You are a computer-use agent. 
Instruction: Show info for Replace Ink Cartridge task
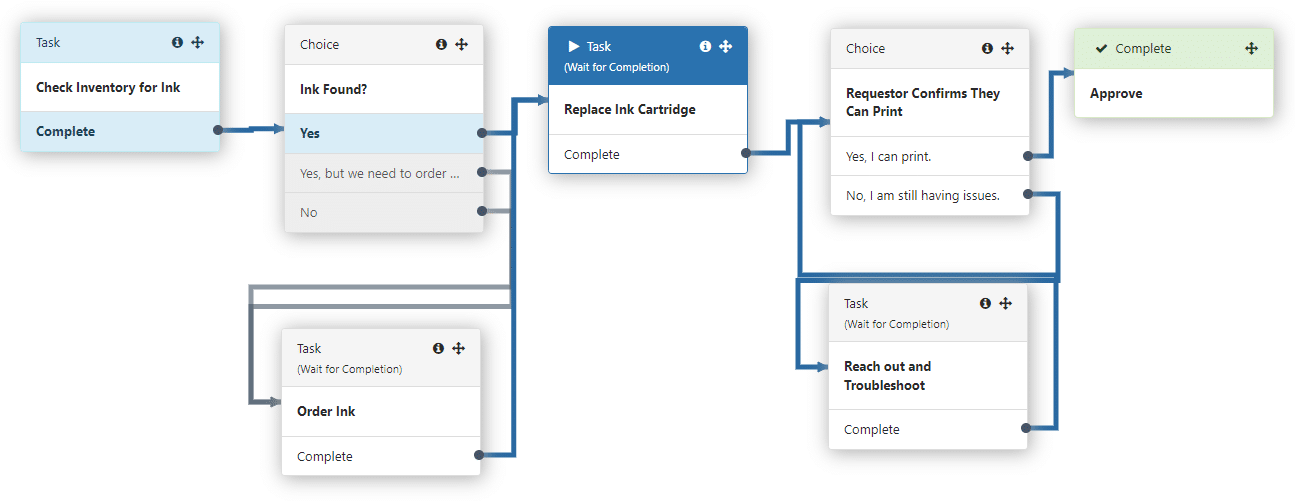(705, 47)
